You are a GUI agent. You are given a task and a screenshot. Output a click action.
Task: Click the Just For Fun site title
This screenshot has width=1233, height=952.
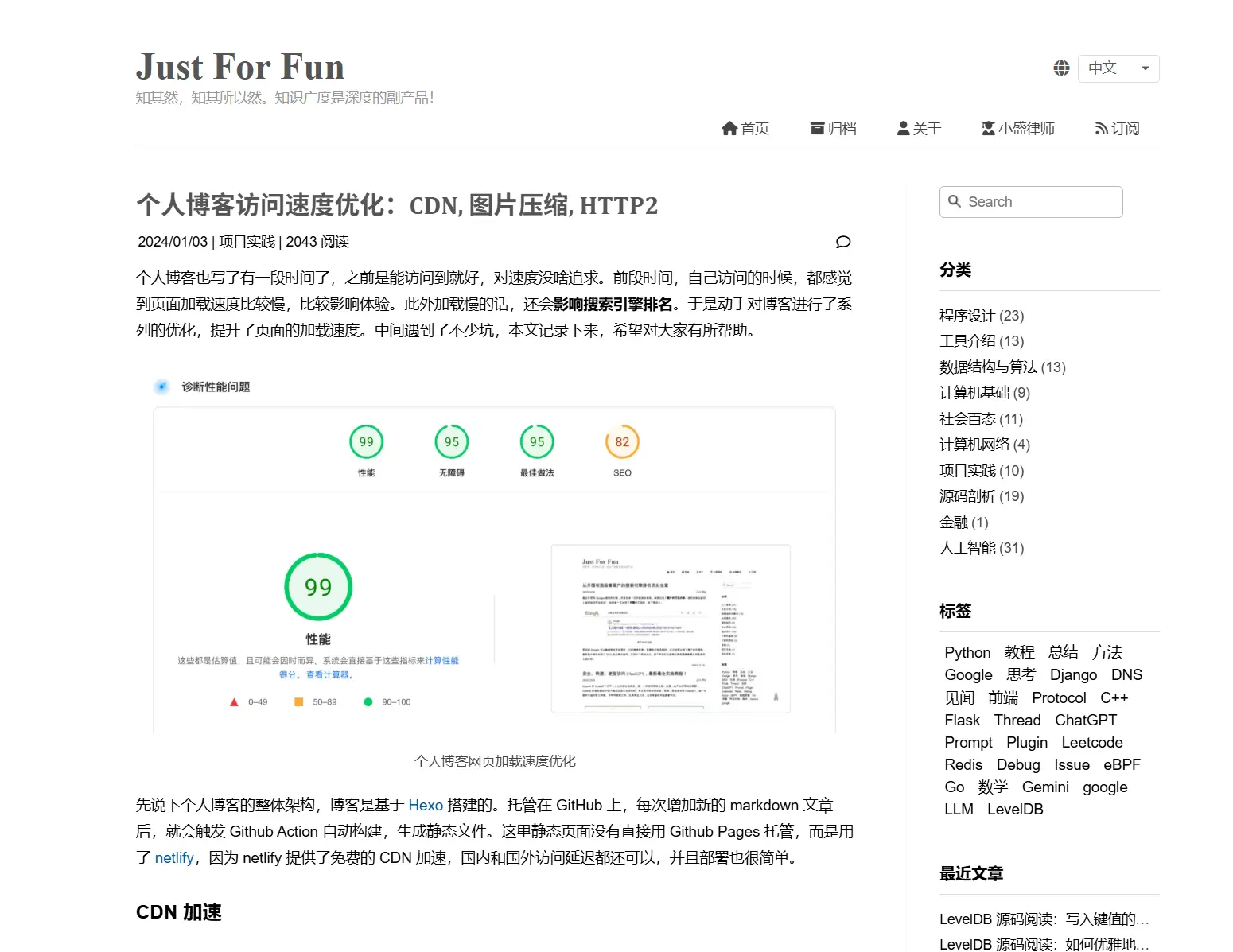240,67
